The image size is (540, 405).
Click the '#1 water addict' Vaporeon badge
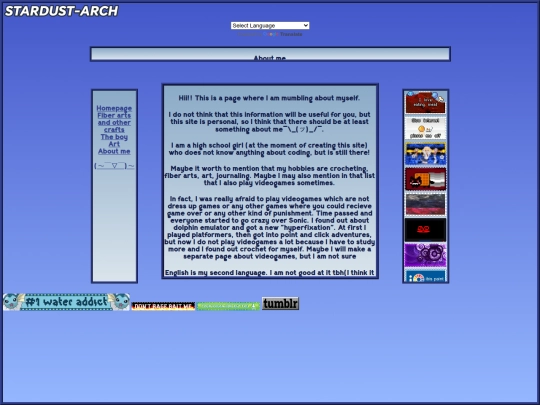(x=66, y=302)
